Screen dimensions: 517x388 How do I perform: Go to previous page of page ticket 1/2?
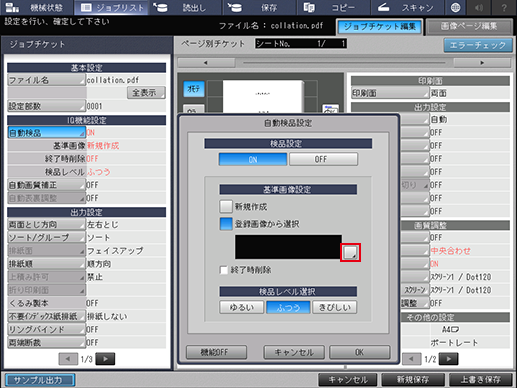pyautogui.click(x=412, y=359)
